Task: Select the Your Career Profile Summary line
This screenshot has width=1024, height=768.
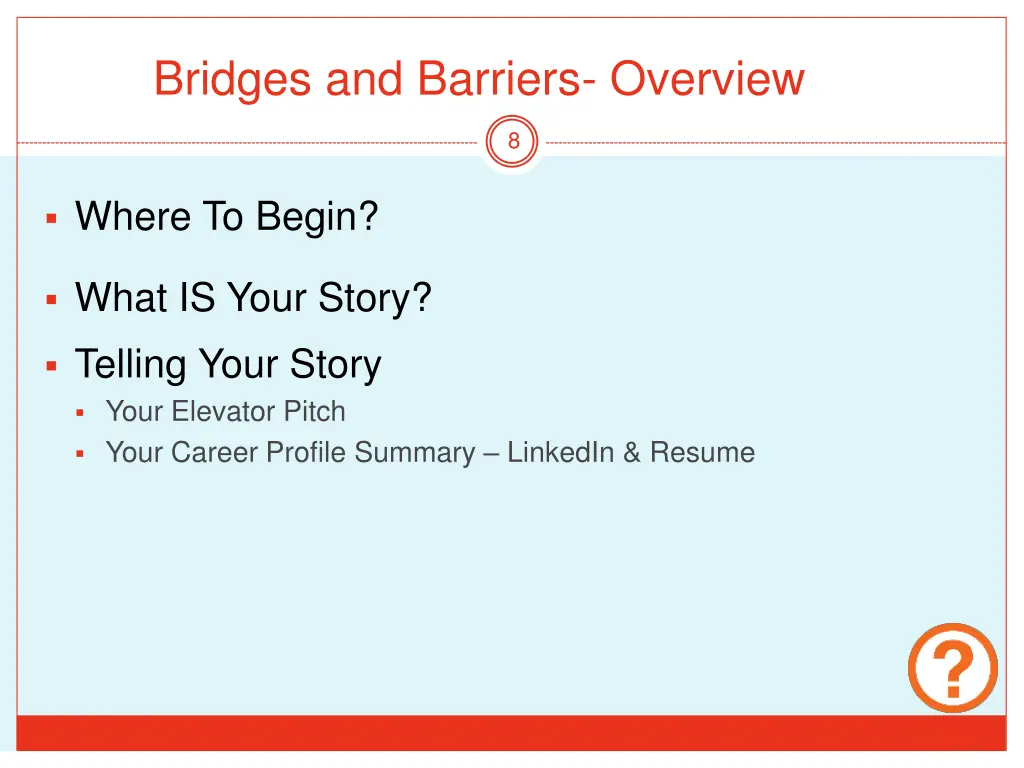Action: coord(430,453)
